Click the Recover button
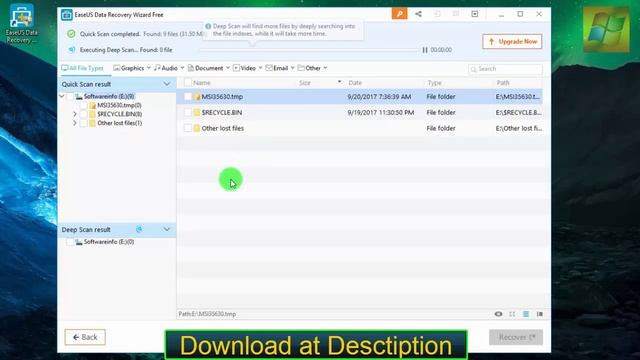640x360 pixels. point(516,337)
